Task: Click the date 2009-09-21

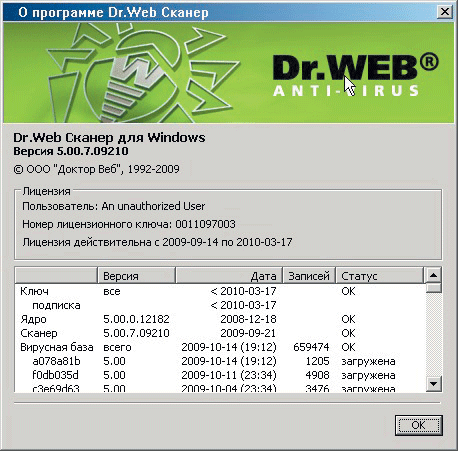Action: pyautogui.click(x=248, y=333)
